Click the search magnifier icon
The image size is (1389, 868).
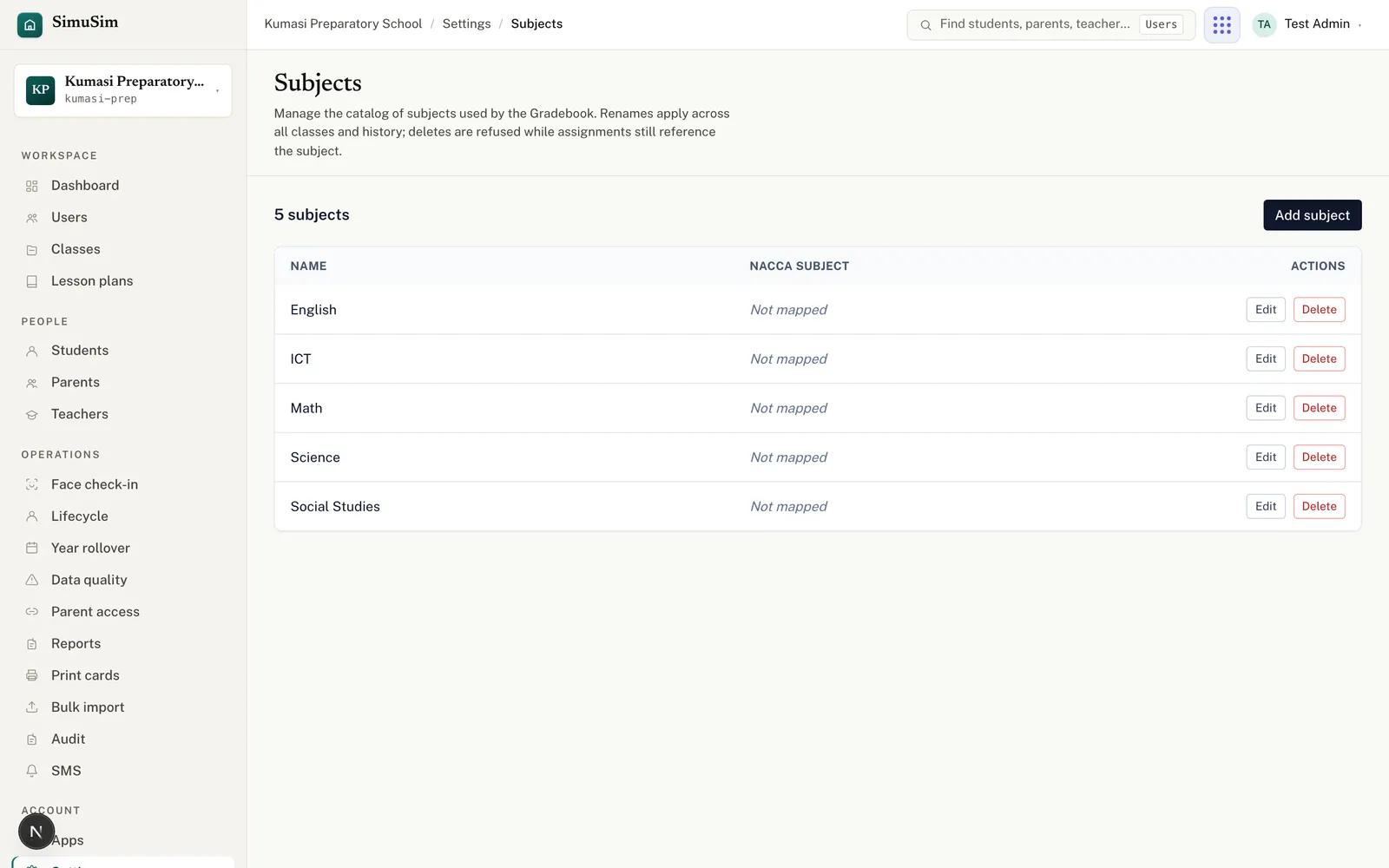click(925, 24)
